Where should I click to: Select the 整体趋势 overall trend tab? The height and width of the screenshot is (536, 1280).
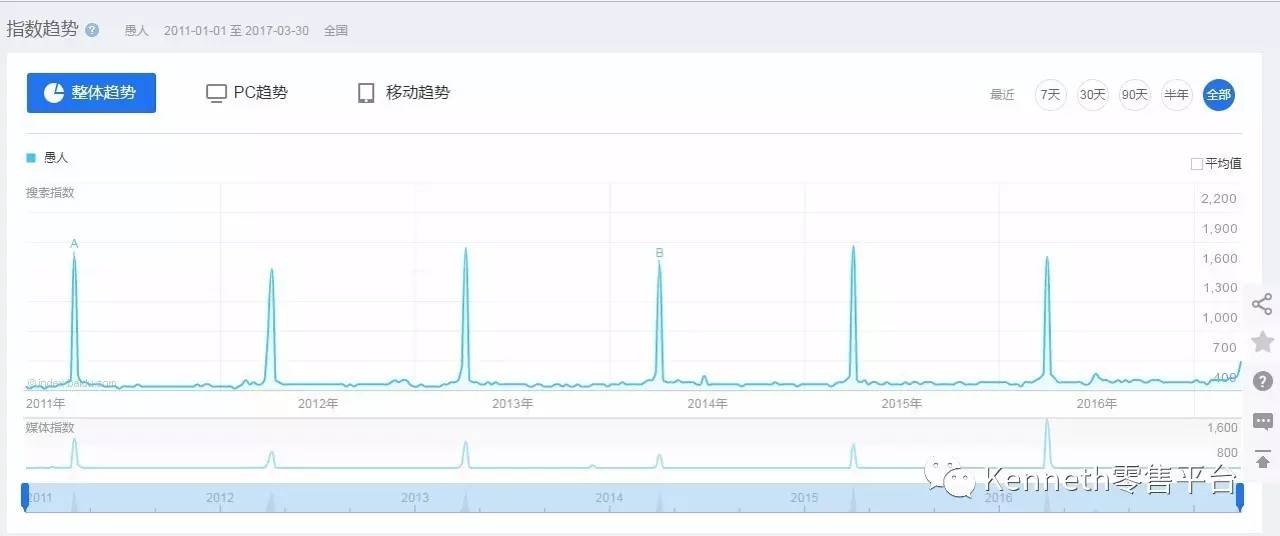click(91, 93)
